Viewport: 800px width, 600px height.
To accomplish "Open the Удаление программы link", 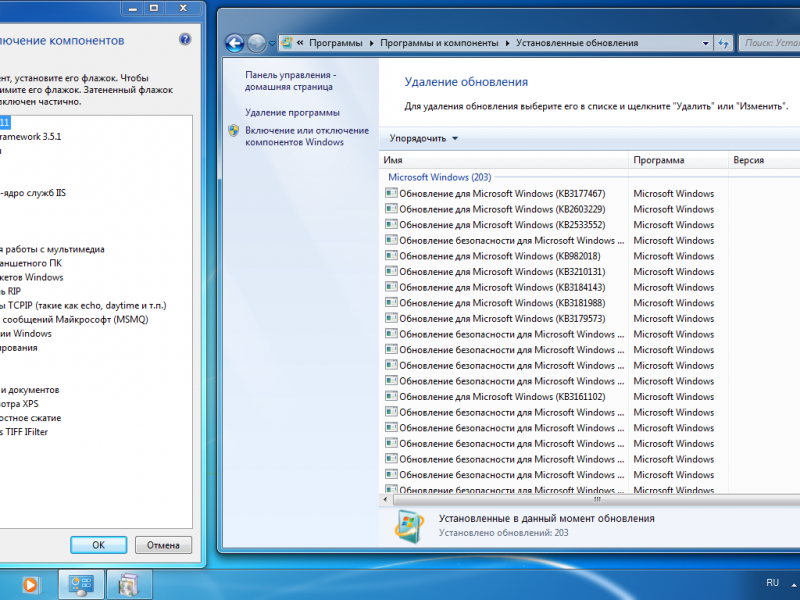I will 292,113.
